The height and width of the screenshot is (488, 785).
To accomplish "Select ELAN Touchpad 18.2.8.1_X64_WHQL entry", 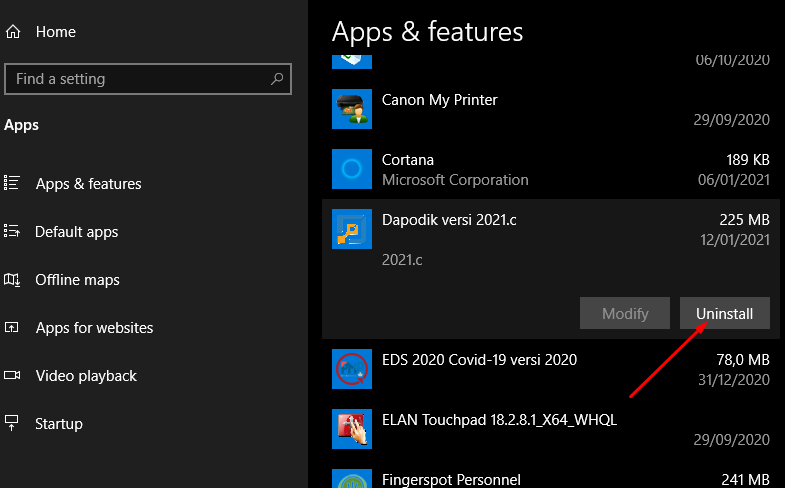I will point(551,429).
